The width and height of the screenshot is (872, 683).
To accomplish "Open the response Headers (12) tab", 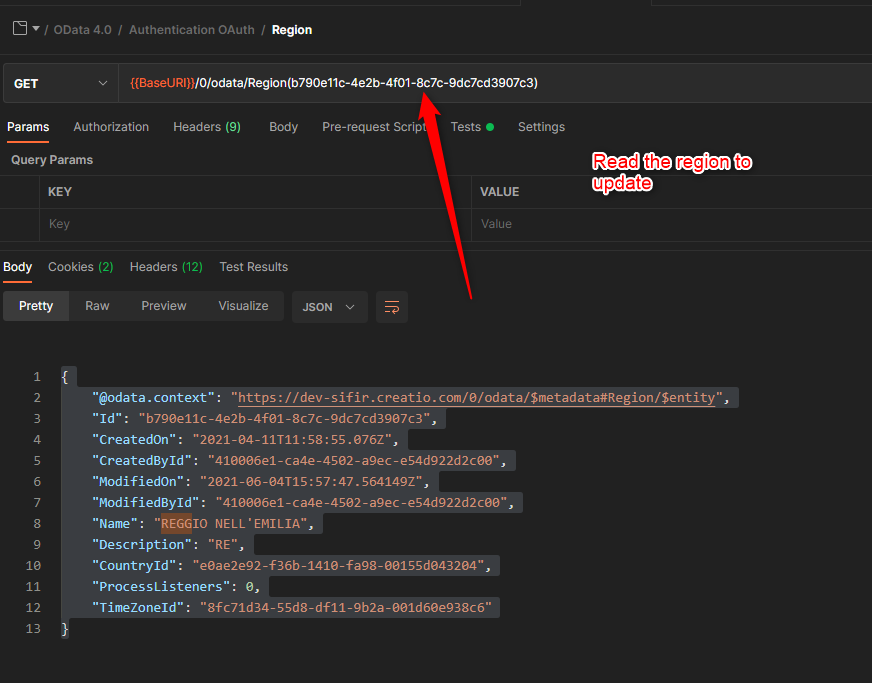I will click(x=166, y=267).
